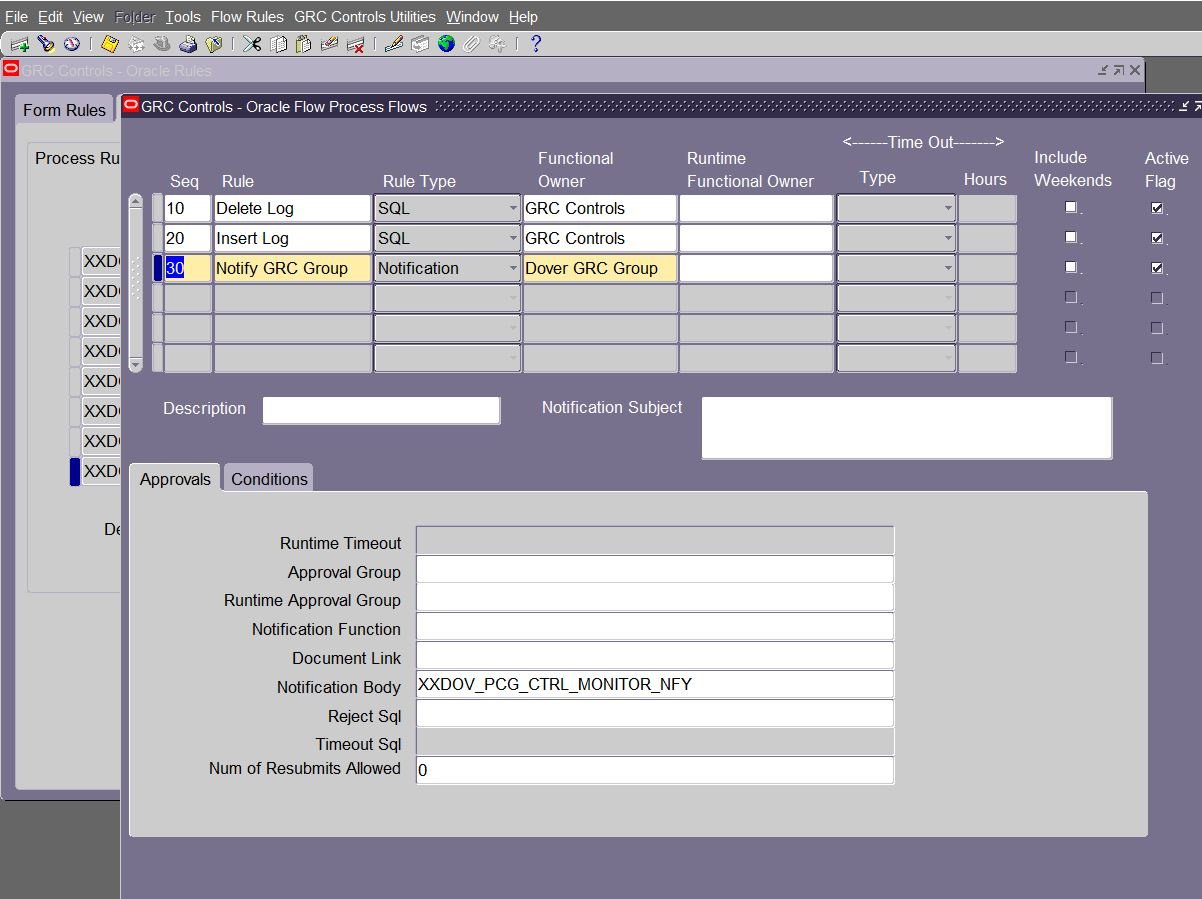Screen dimensions: 1202x899
Task: Uncheck Active Flag for Insert Log
Action: [x=1157, y=238]
